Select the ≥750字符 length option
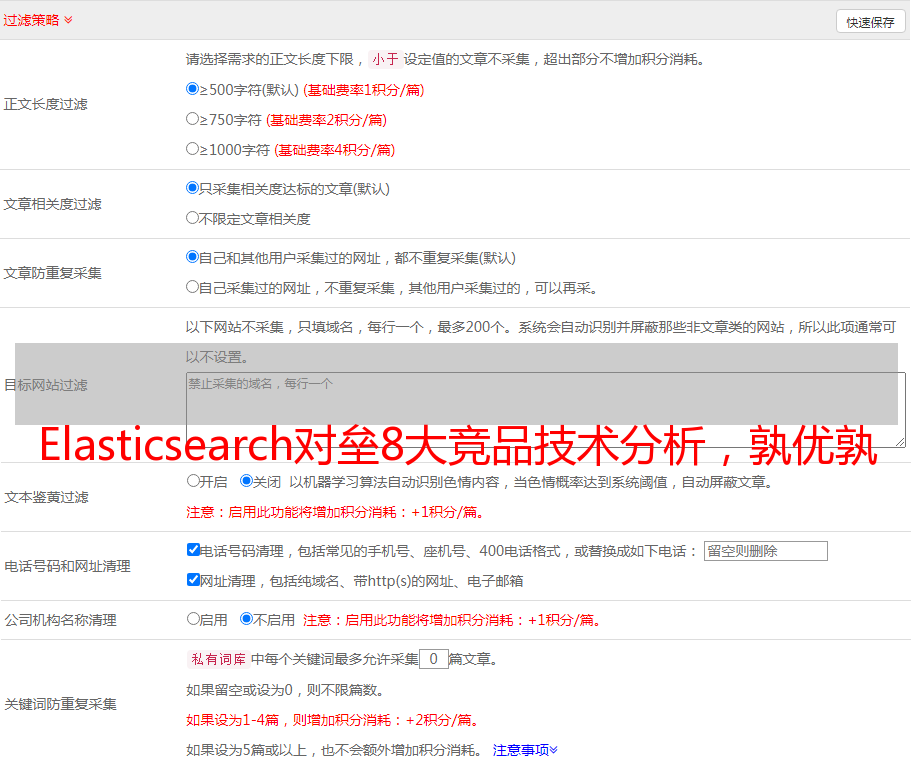Viewport: 912px width, 768px height. pos(193,119)
